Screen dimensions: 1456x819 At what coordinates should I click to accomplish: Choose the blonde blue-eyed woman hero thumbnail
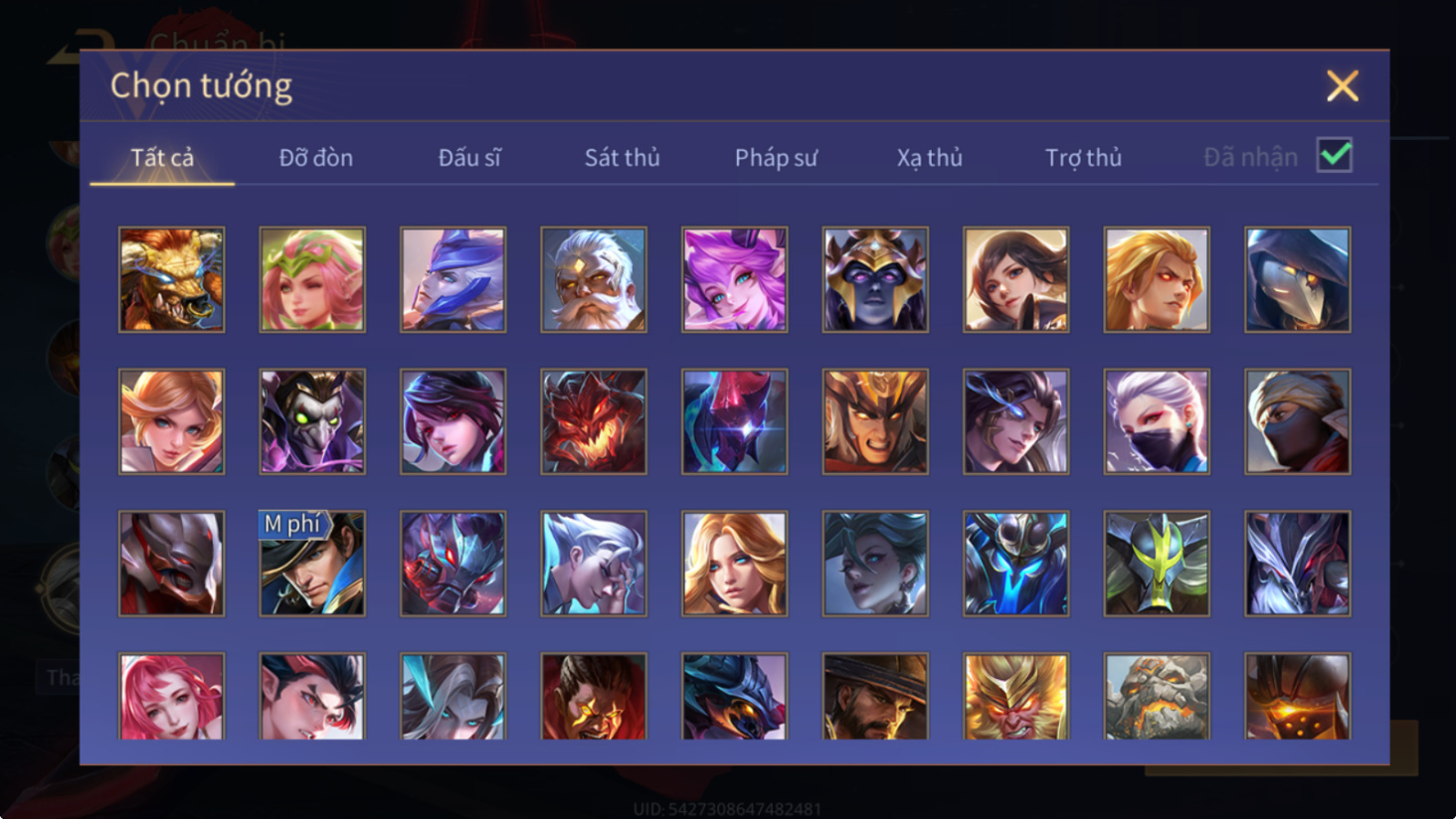734,564
